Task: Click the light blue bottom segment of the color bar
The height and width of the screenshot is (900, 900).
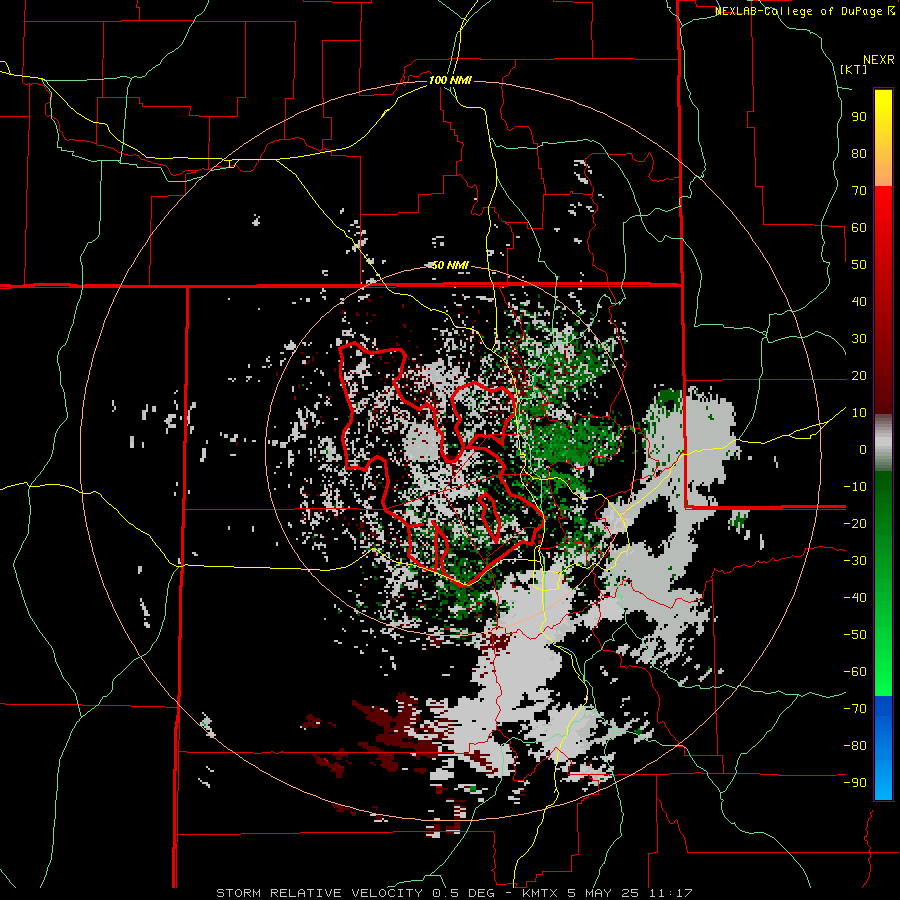Action: (883, 781)
